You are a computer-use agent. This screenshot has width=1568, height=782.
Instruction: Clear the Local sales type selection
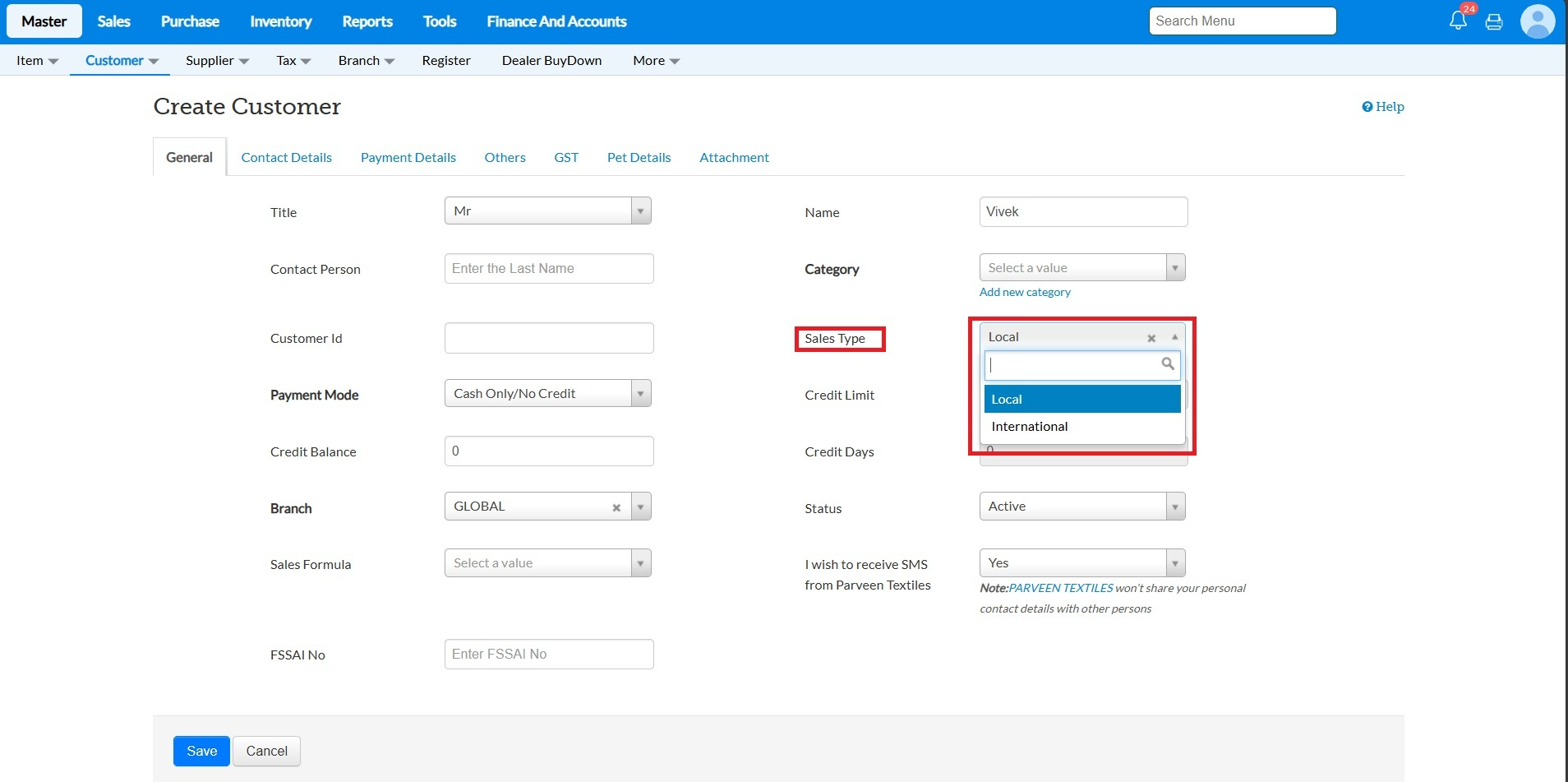tap(1151, 338)
